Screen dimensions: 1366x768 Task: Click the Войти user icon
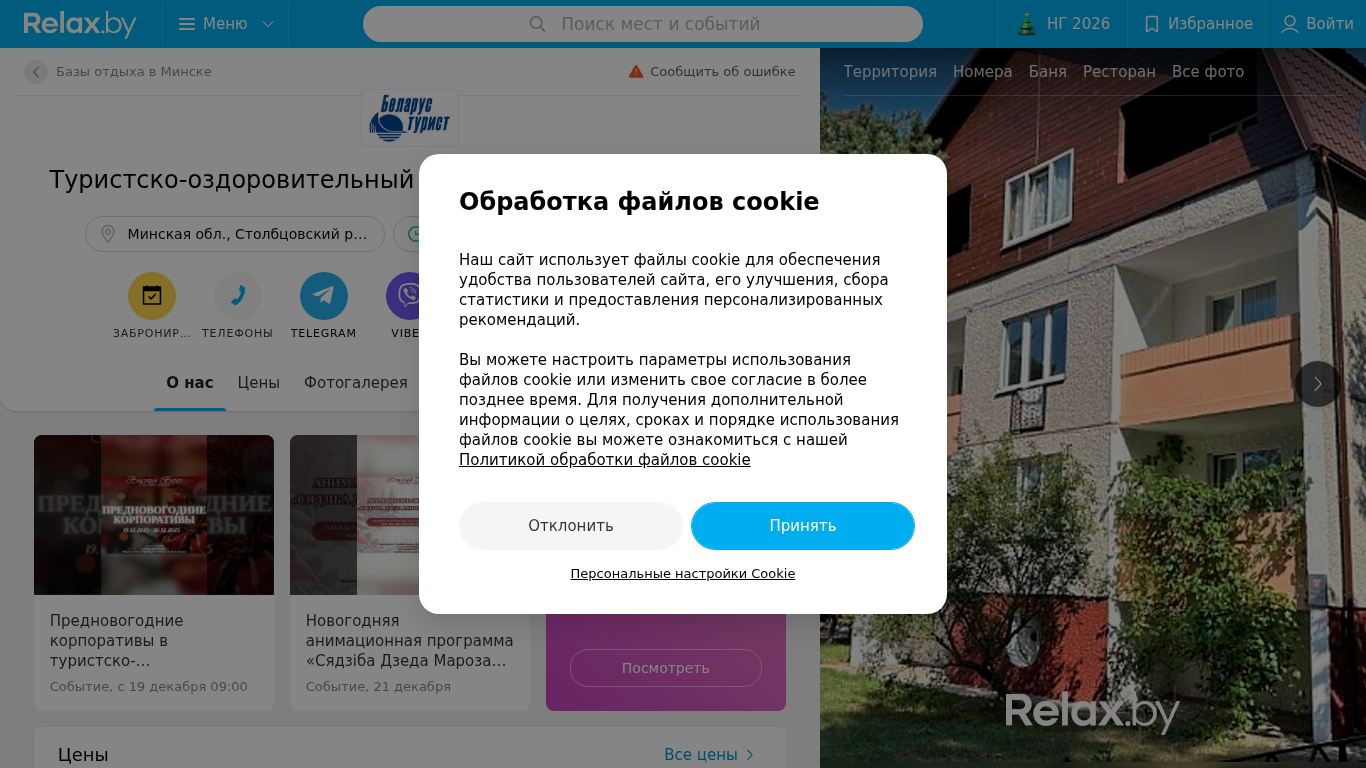click(1290, 24)
